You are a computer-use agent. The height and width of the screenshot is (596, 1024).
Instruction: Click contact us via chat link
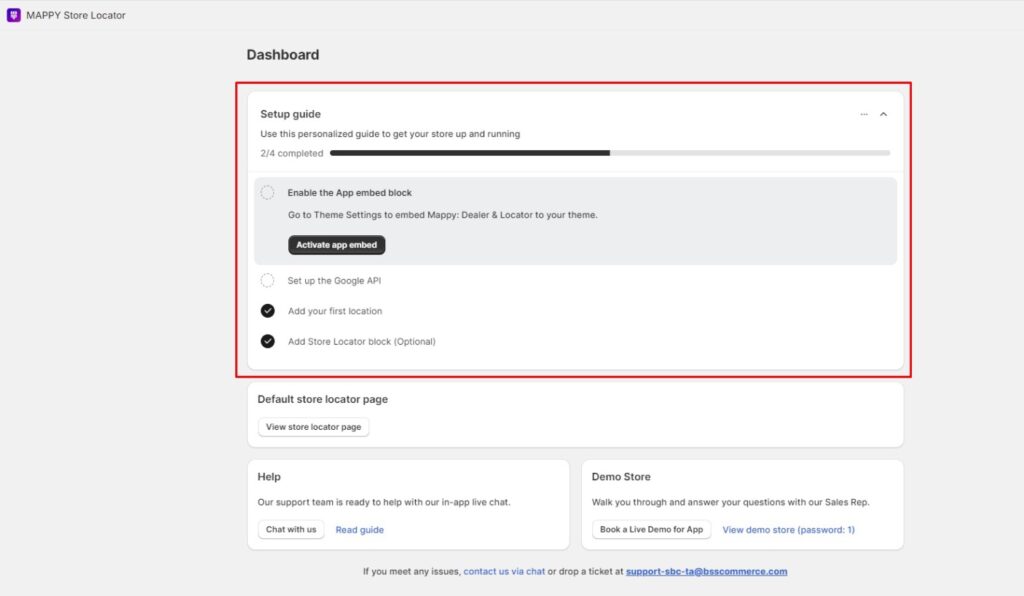[x=504, y=571]
